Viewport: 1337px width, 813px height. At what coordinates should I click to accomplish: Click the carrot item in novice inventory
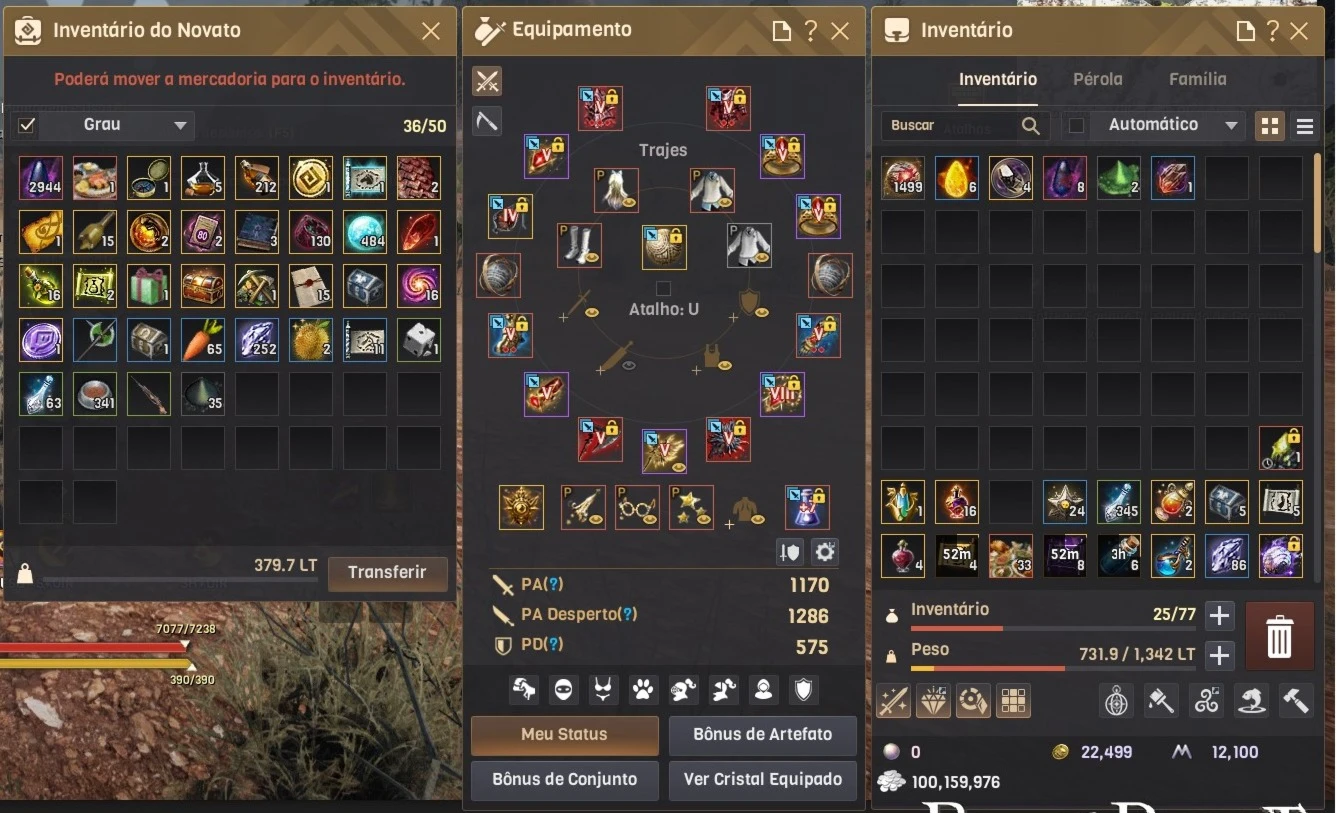click(x=203, y=340)
